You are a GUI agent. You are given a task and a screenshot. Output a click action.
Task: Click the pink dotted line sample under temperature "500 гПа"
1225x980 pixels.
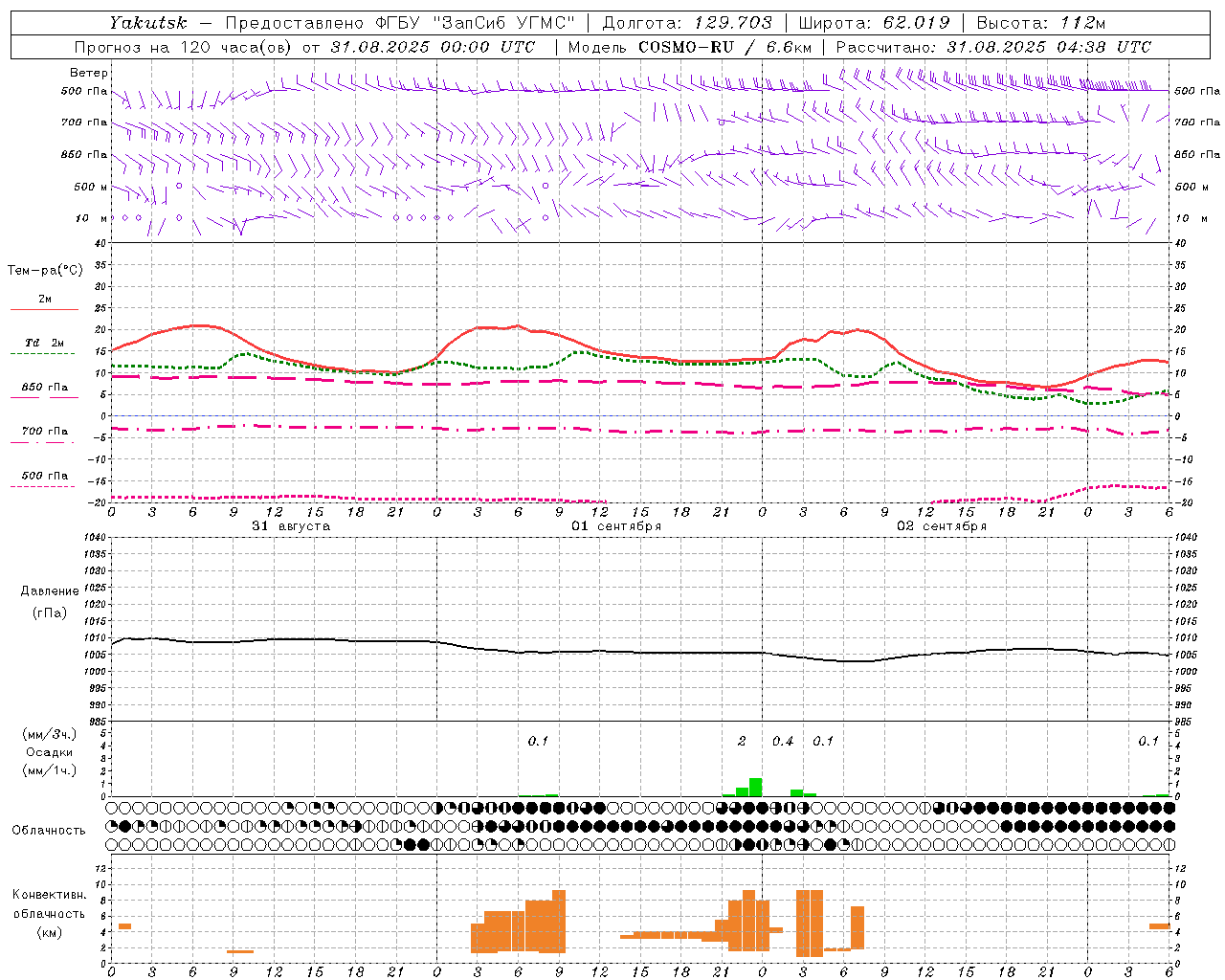42,486
